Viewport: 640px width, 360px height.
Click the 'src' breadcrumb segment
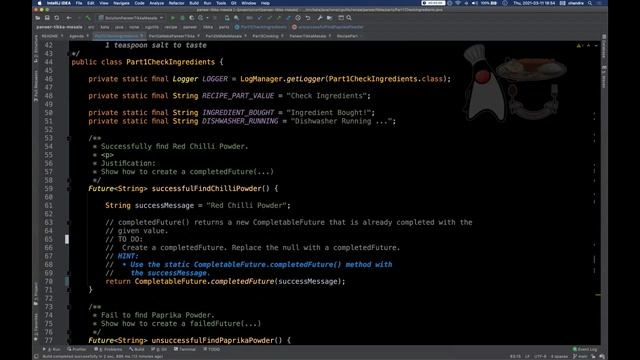pyautogui.click(x=91, y=27)
